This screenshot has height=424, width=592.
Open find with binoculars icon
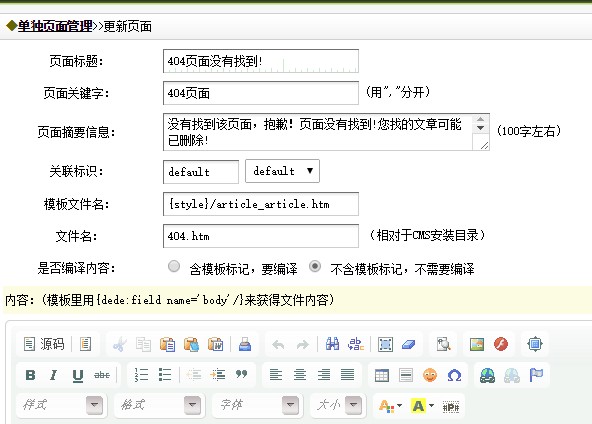[332, 344]
